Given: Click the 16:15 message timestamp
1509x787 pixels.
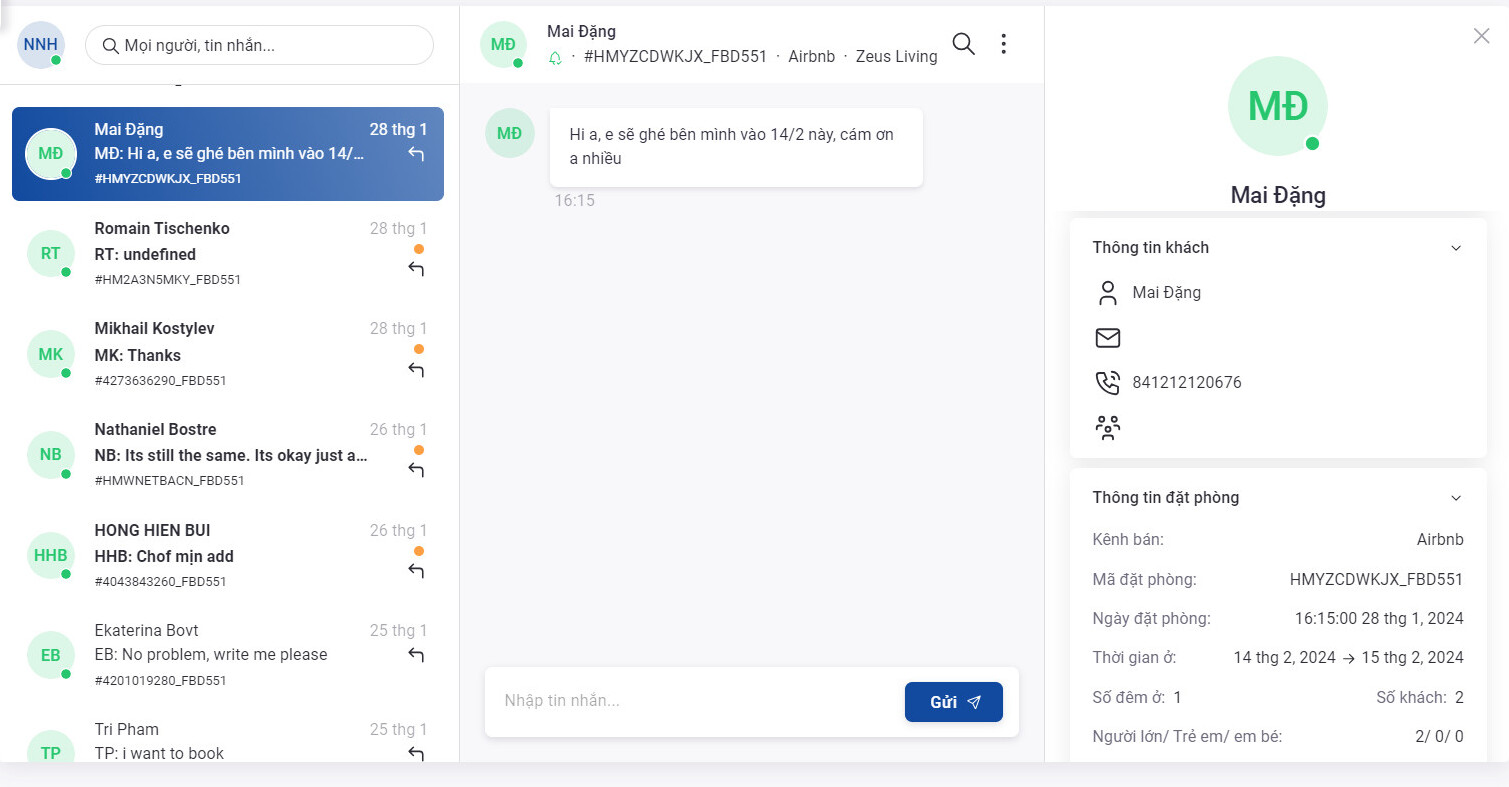Looking at the screenshot, I should pos(575,201).
